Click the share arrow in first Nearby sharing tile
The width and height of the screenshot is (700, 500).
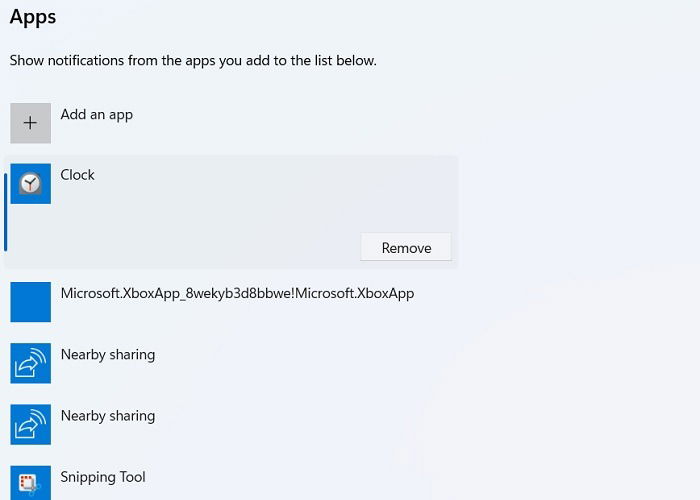tap(30, 363)
